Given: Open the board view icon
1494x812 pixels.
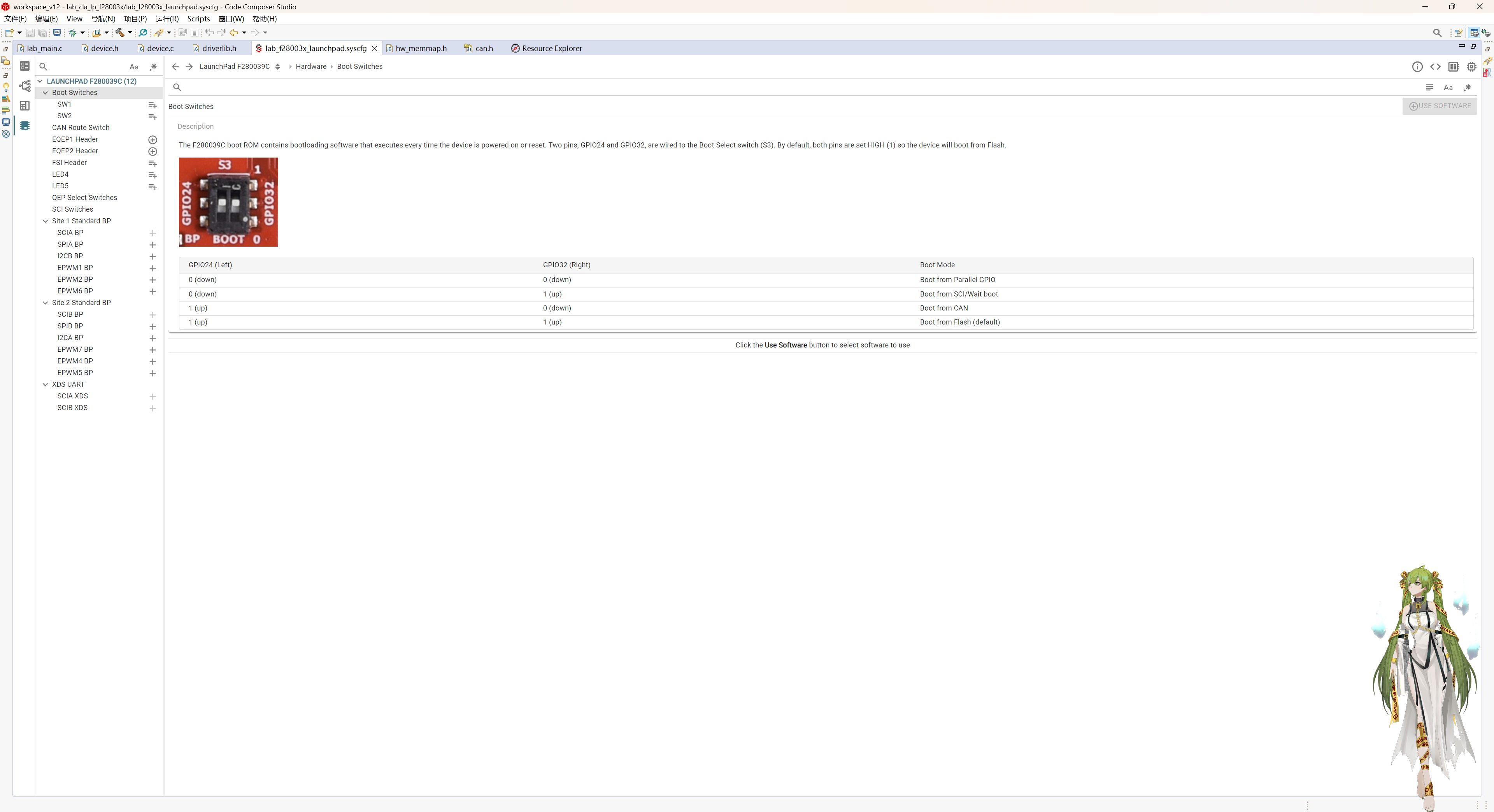Looking at the screenshot, I should (x=1454, y=67).
